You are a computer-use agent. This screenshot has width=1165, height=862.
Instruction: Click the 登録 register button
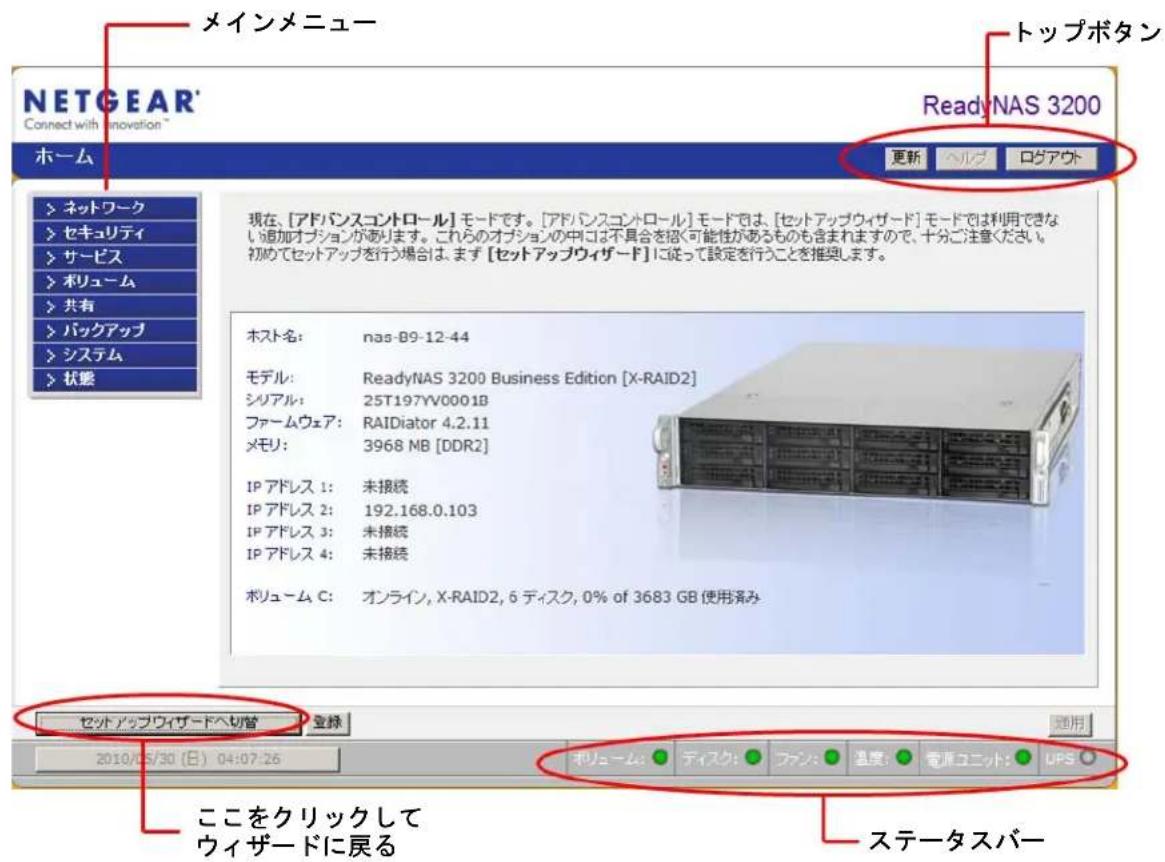click(x=328, y=722)
